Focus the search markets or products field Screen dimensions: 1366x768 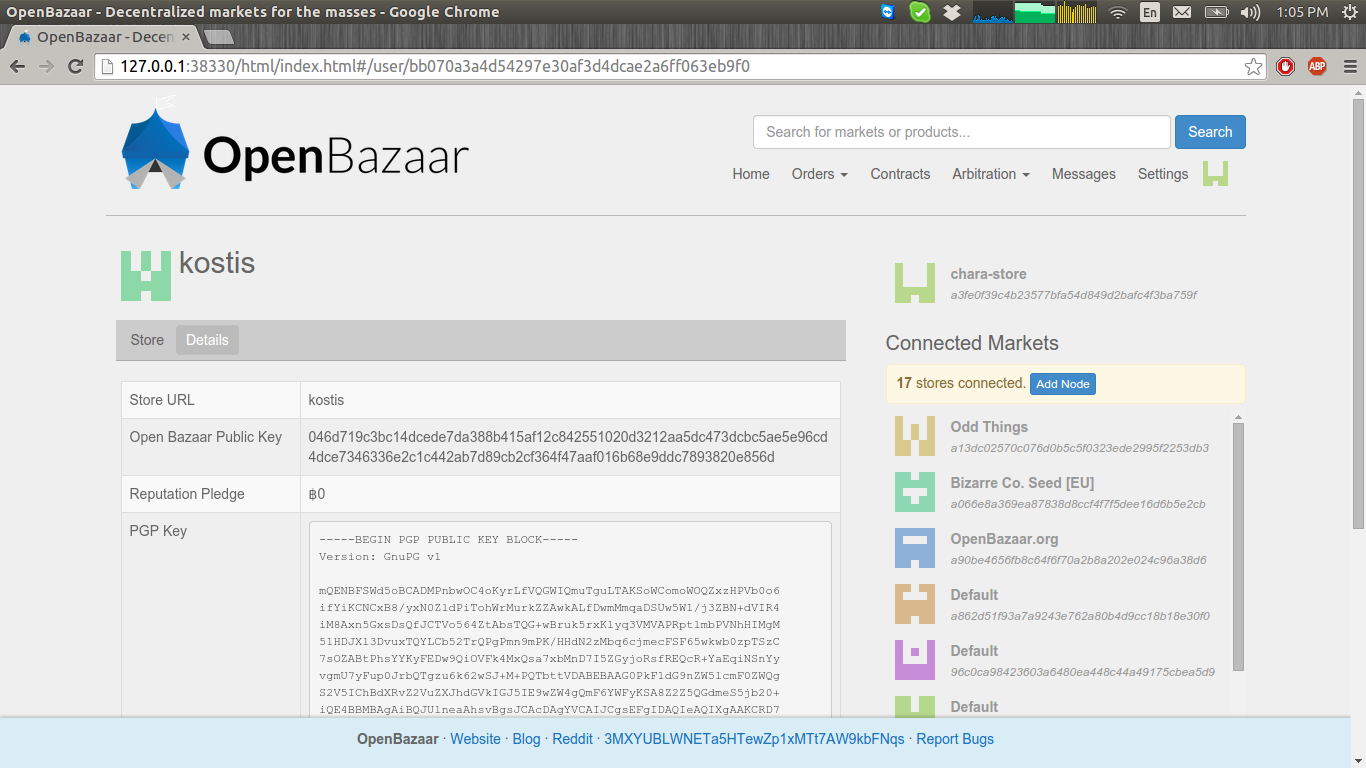click(x=961, y=132)
